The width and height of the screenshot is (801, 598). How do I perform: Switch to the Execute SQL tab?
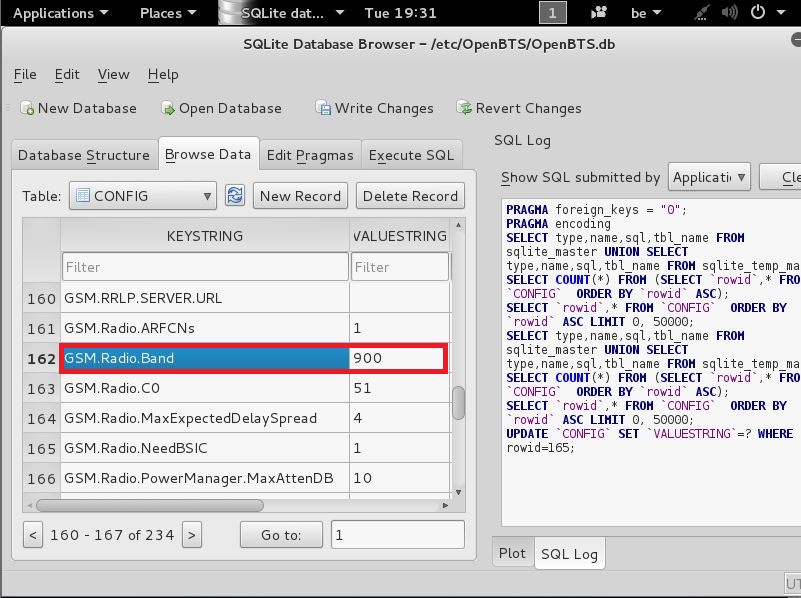coord(412,155)
